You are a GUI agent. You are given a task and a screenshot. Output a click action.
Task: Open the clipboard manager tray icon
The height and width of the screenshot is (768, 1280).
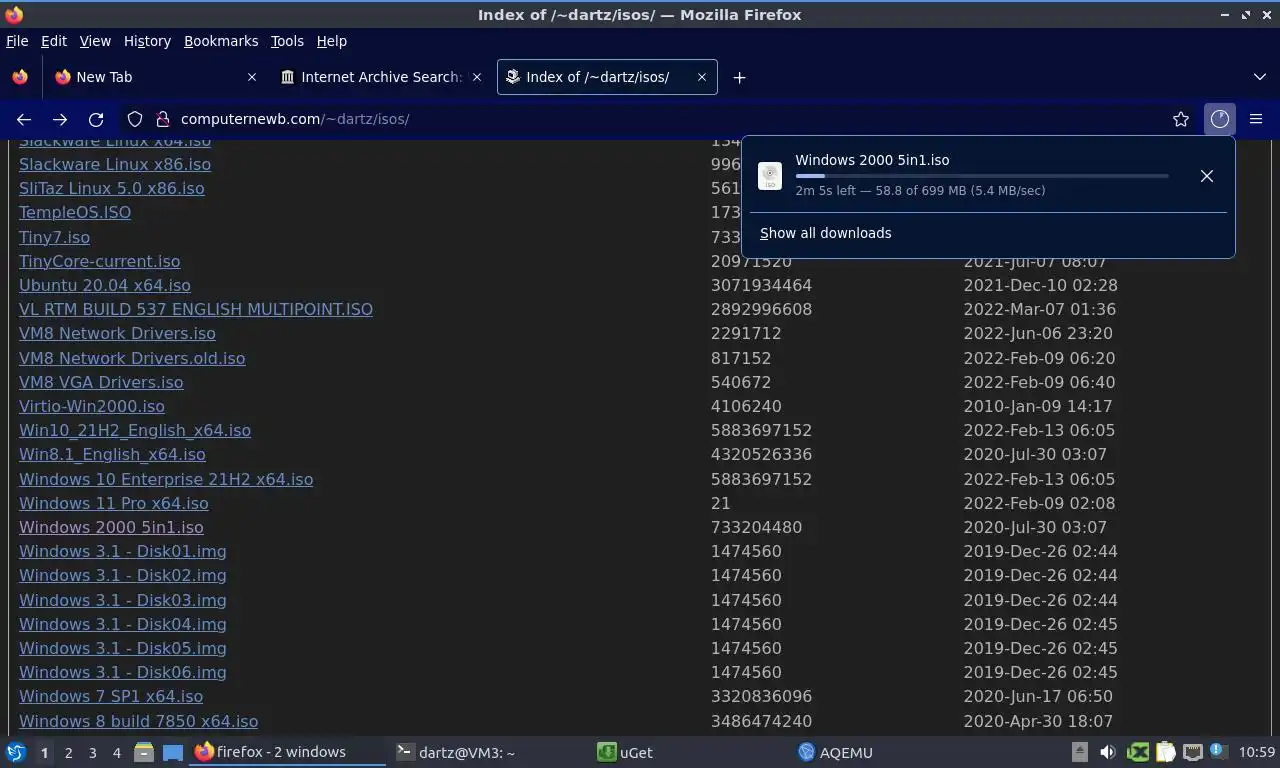pyautogui.click(x=1166, y=752)
